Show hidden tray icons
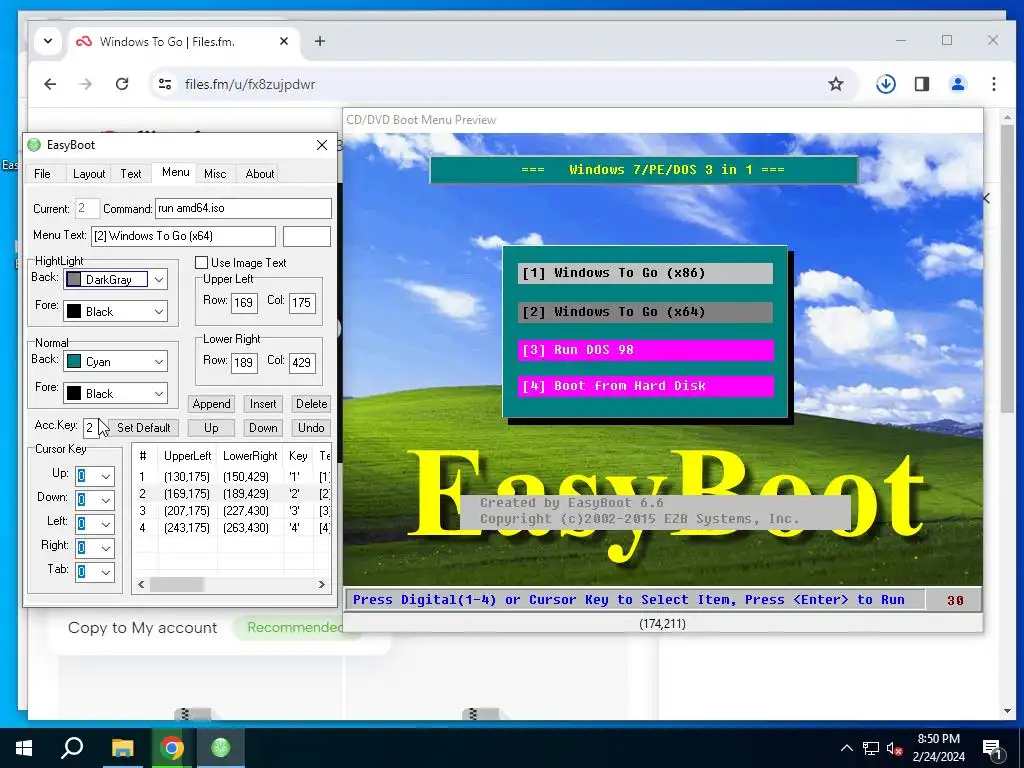The image size is (1024, 768). point(846,748)
